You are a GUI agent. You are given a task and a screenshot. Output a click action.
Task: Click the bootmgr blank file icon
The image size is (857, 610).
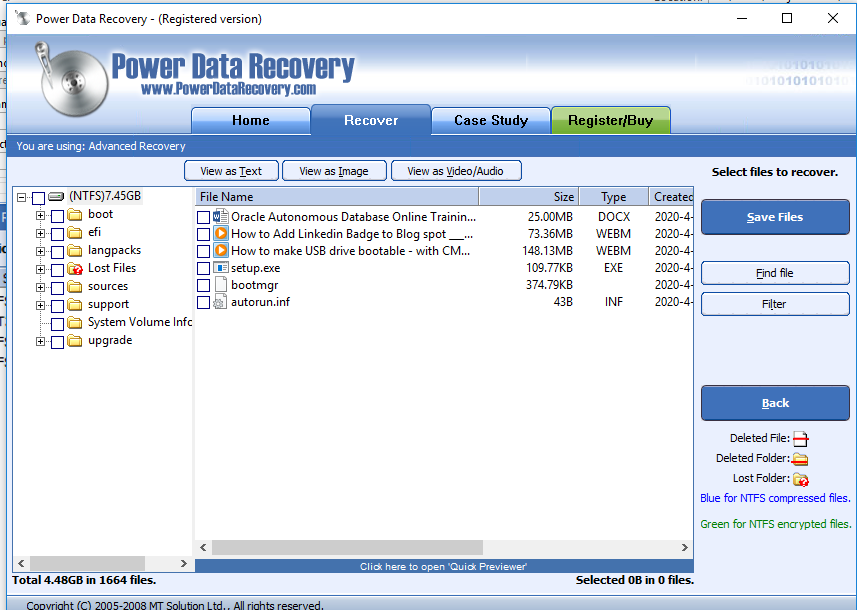(220, 285)
